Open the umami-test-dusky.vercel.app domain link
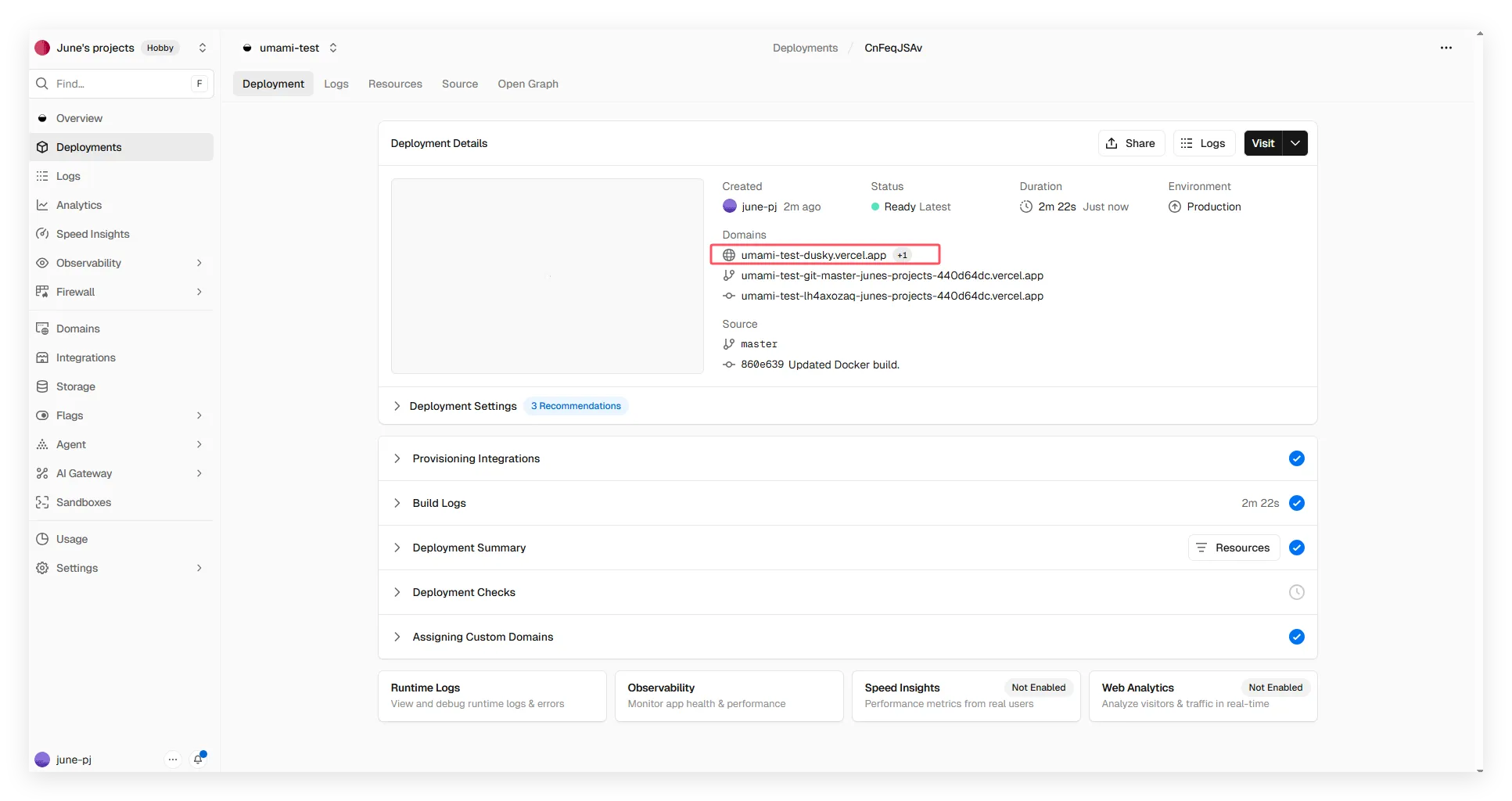 point(813,255)
